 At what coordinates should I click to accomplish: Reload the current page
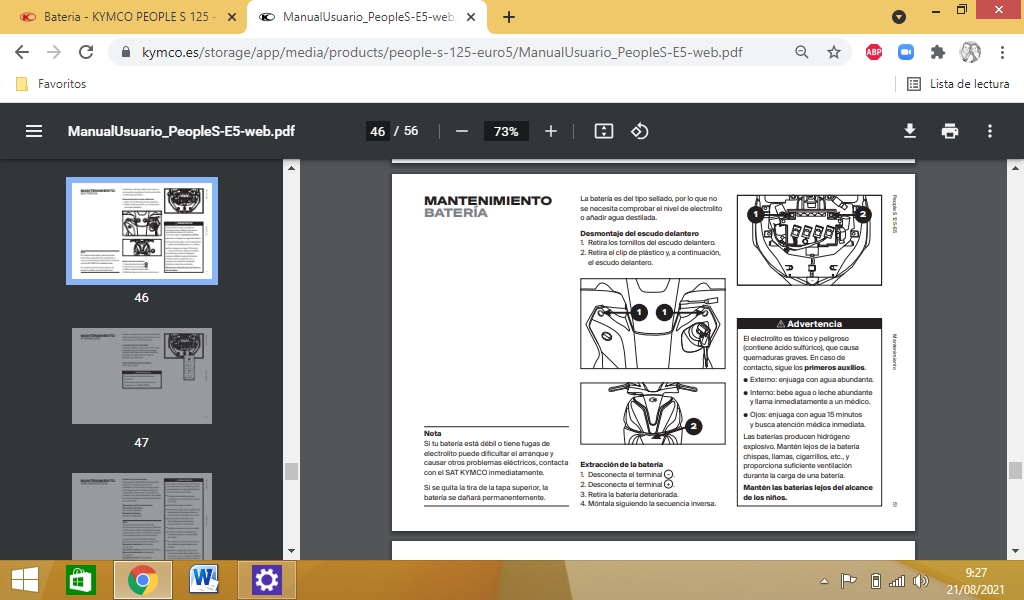pos(86,52)
